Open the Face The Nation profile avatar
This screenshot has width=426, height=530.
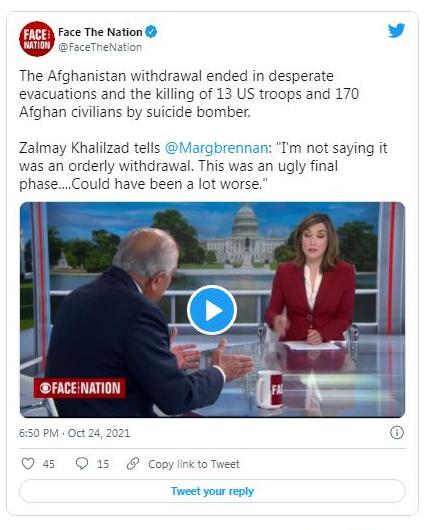[37, 39]
